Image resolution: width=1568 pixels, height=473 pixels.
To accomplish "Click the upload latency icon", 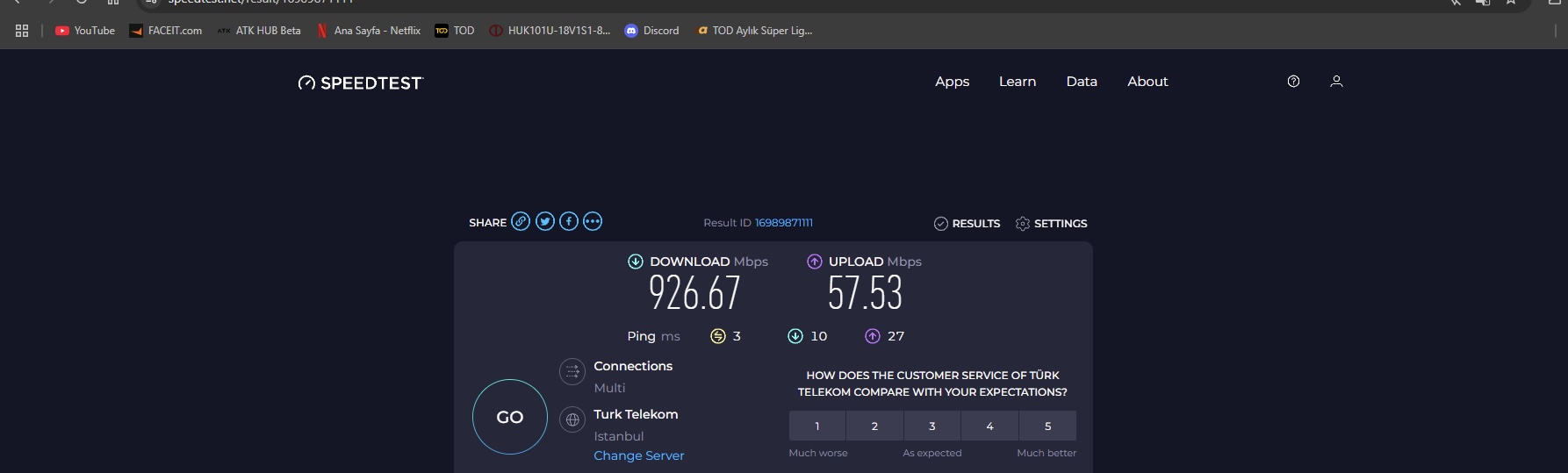I will [873, 336].
